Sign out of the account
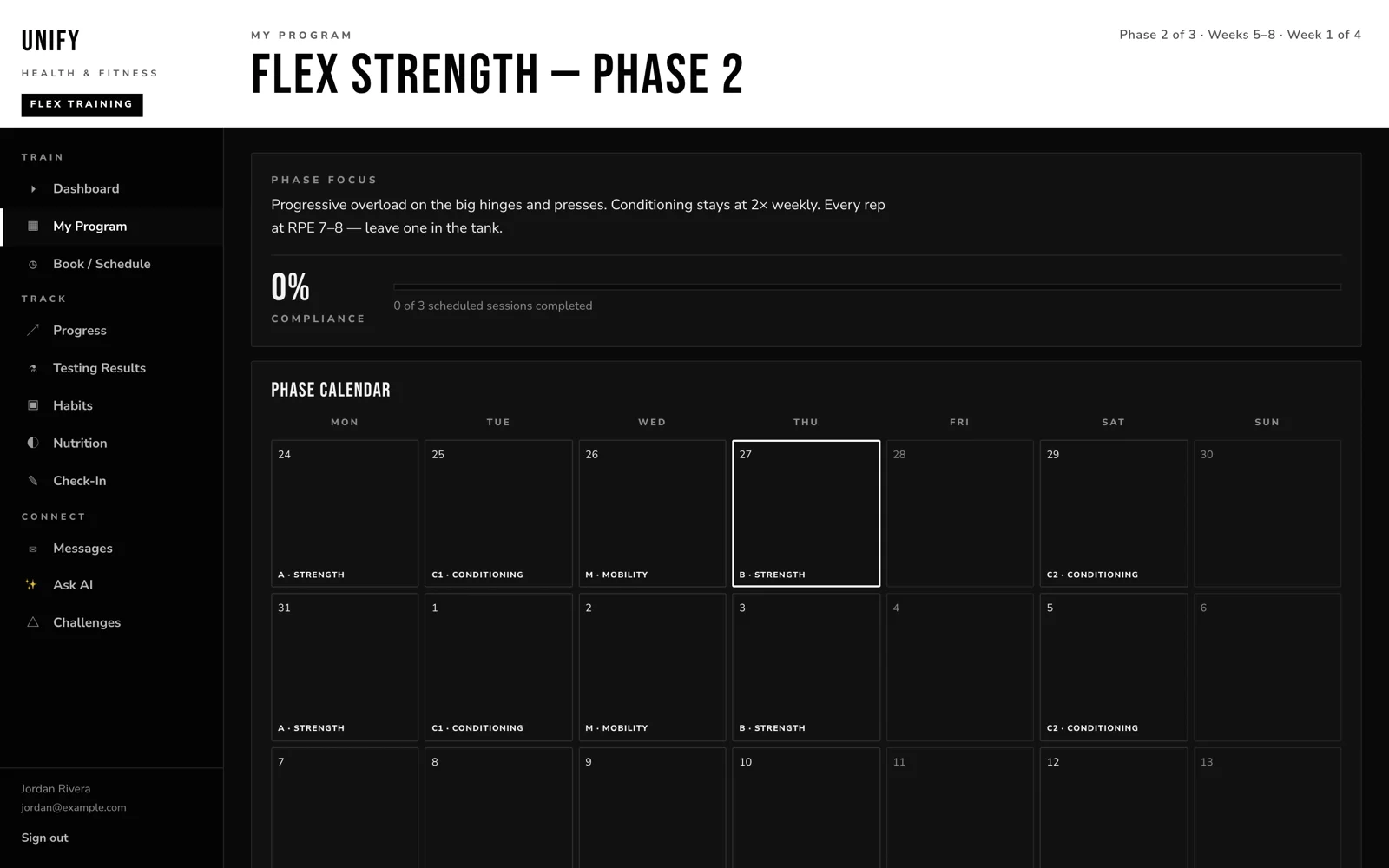1389x868 pixels. (x=44, y=838)
